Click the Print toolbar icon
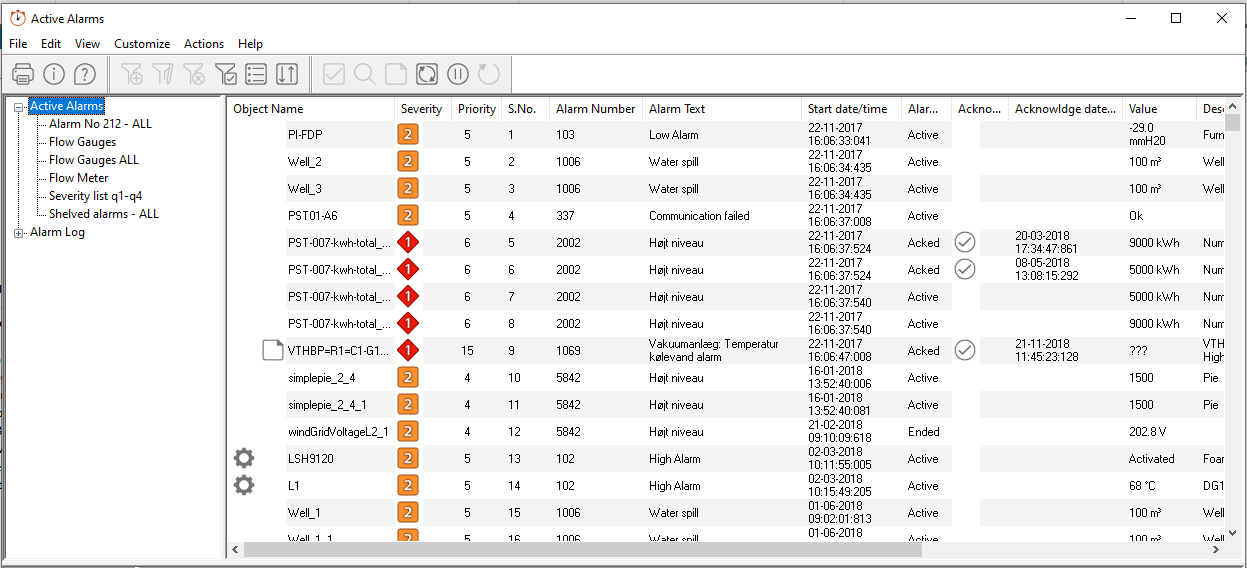 coord(23,74)
